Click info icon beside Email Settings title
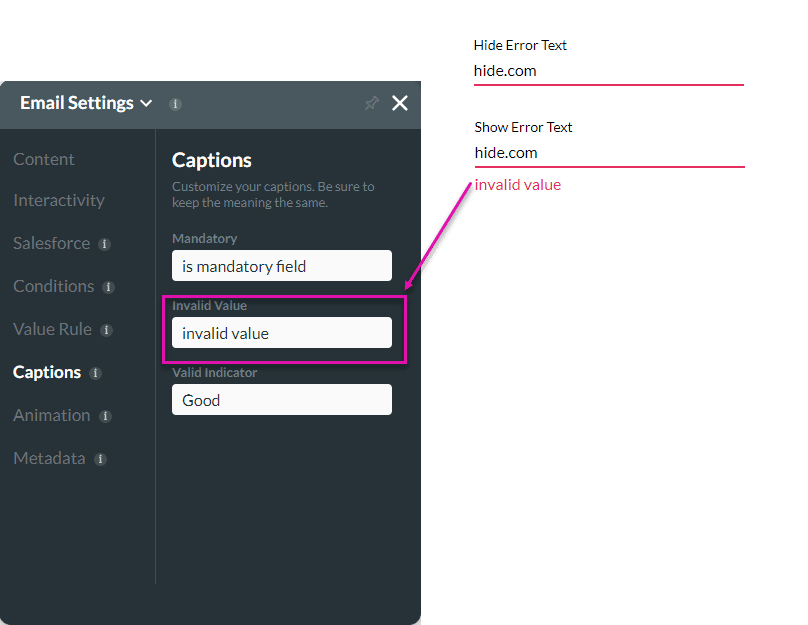 175,104
